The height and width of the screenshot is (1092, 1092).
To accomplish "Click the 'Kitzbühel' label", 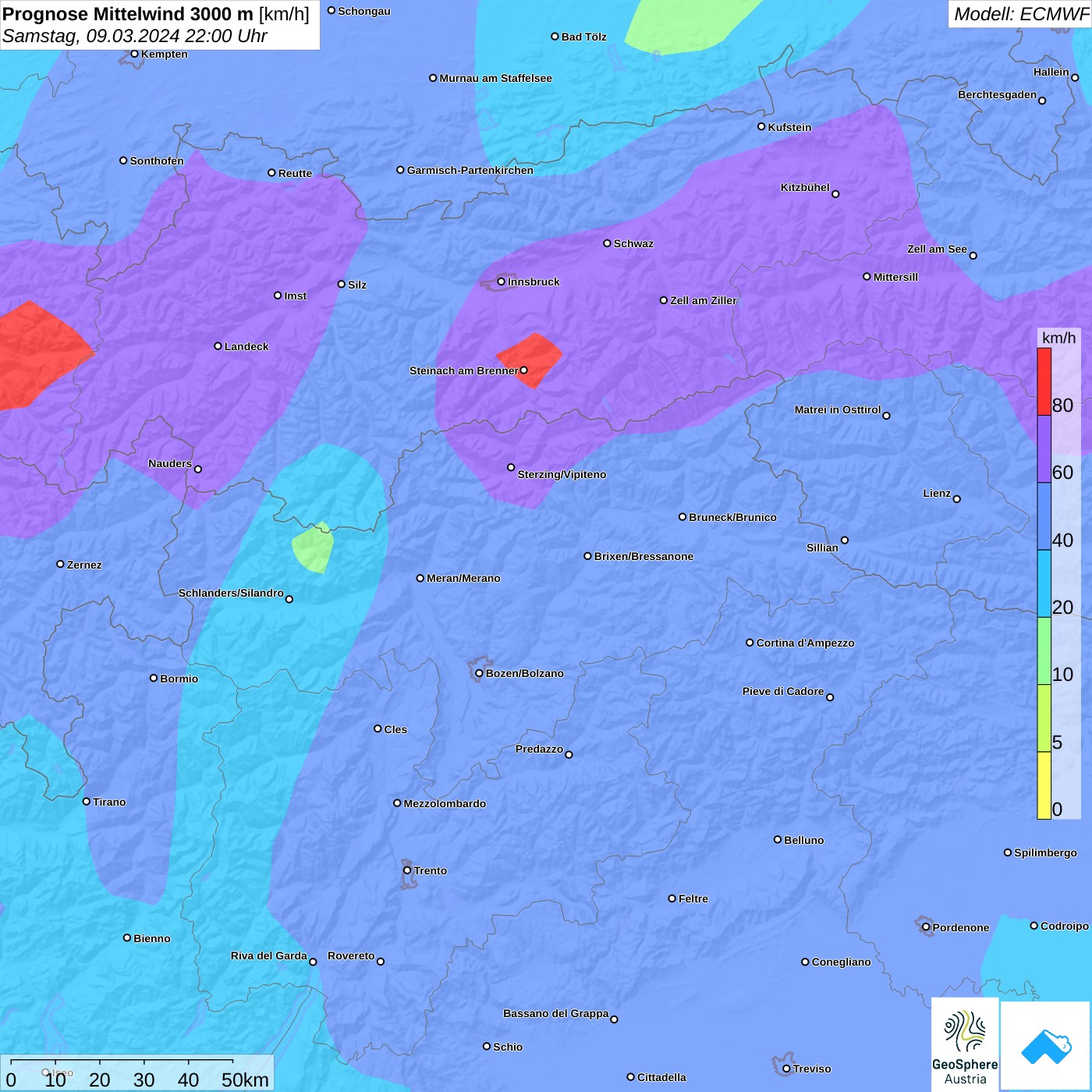I will [x=805, y=187].
